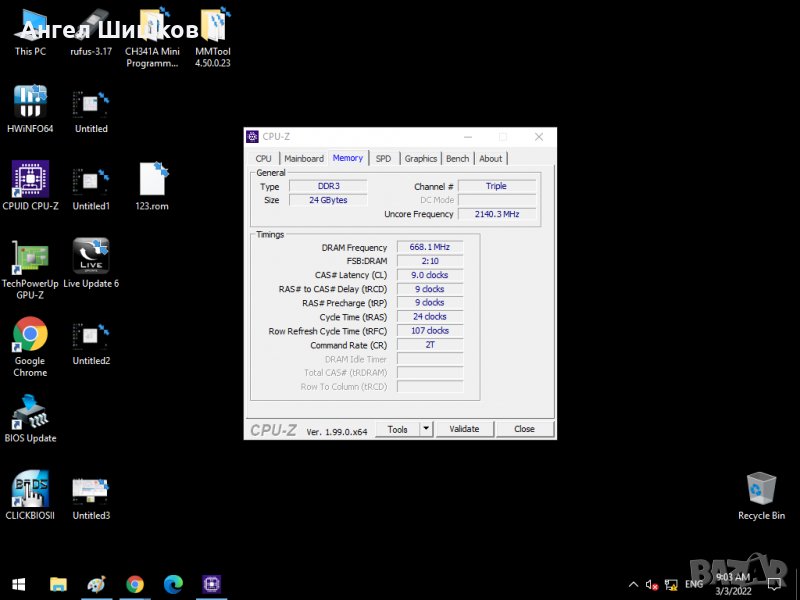Switch to the SPD tab
800x600 pixels.
pos(383,158)
